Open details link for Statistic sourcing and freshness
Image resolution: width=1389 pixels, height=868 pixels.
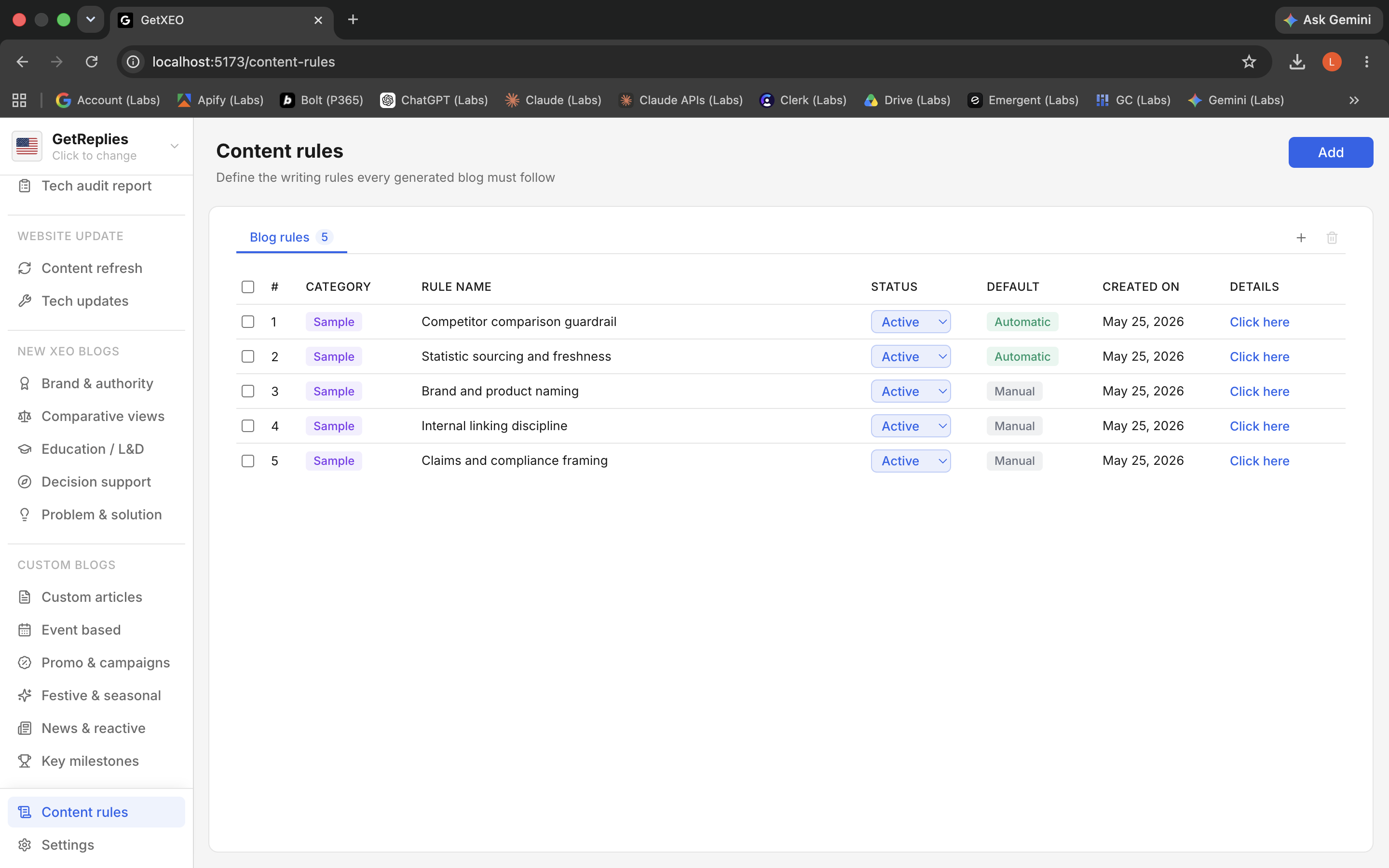[1259, 356]
